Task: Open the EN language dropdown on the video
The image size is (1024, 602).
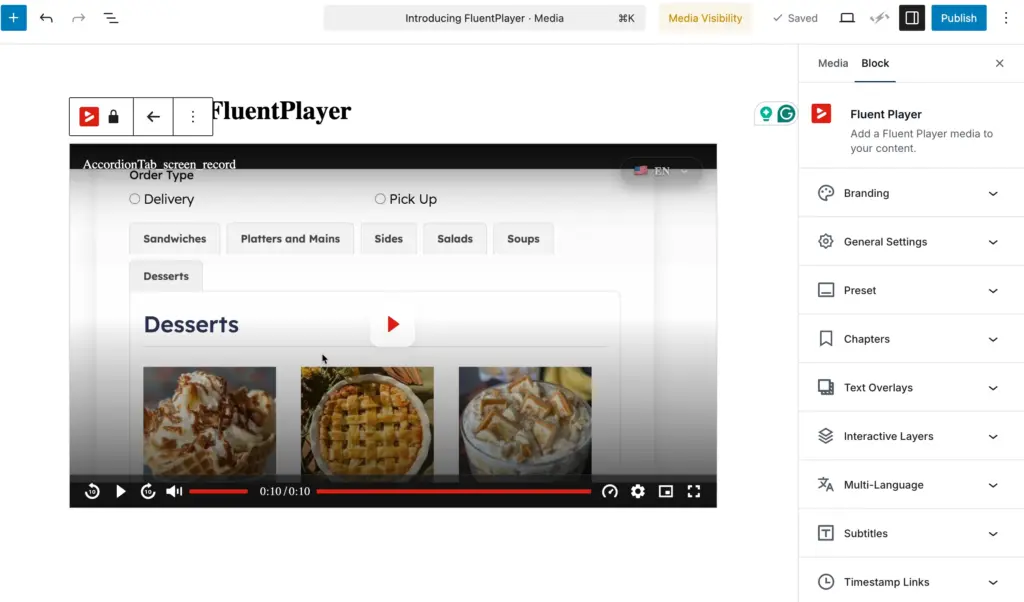Action: click(x=660, y=170)
